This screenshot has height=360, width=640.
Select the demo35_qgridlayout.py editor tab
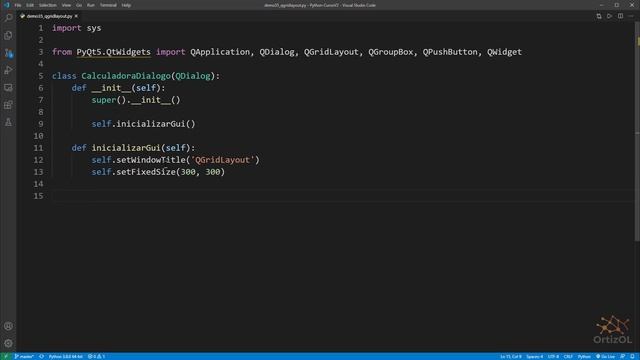coord(49,16)
